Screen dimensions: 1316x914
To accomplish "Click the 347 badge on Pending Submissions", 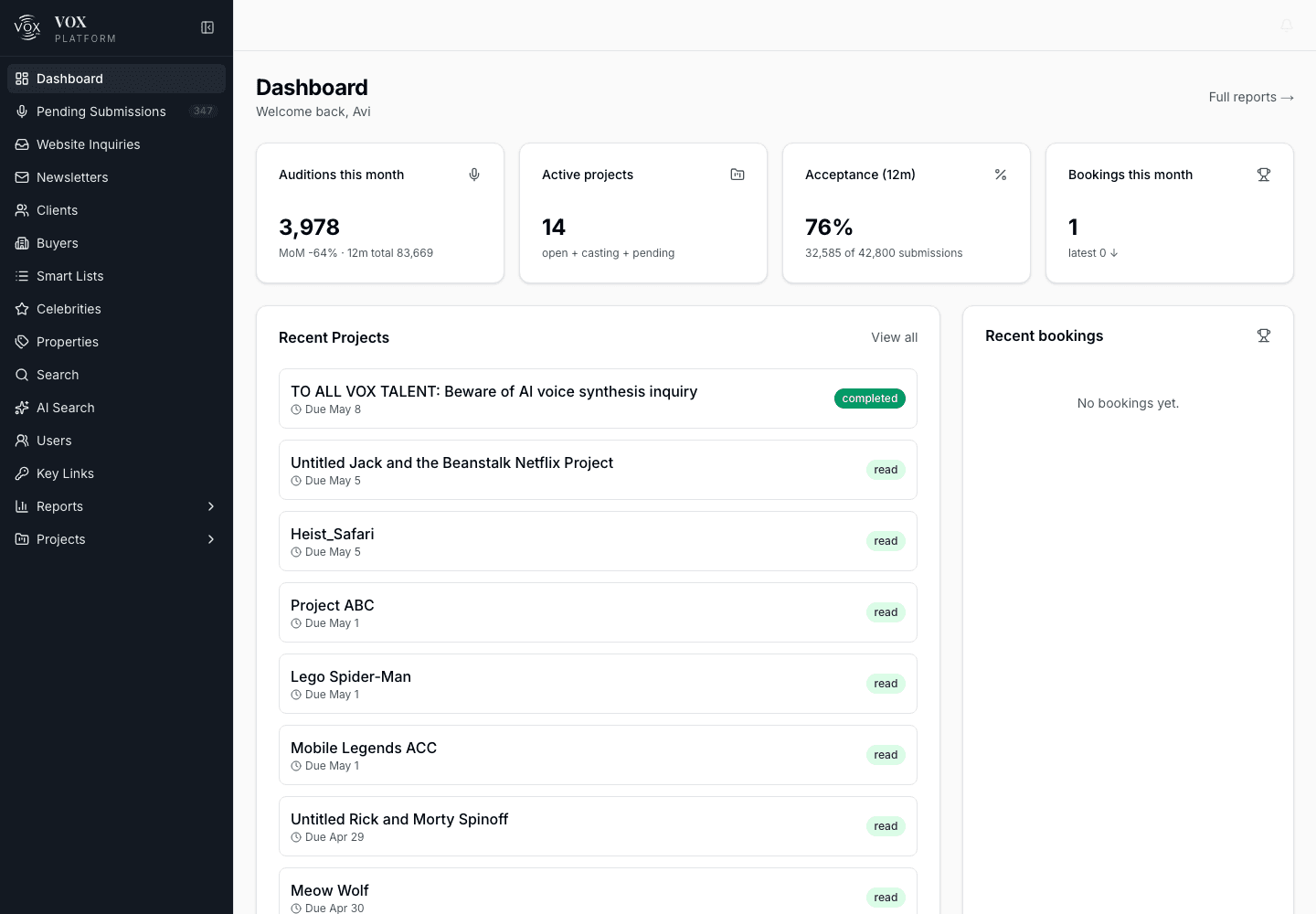I will click(x=203, y=112).
